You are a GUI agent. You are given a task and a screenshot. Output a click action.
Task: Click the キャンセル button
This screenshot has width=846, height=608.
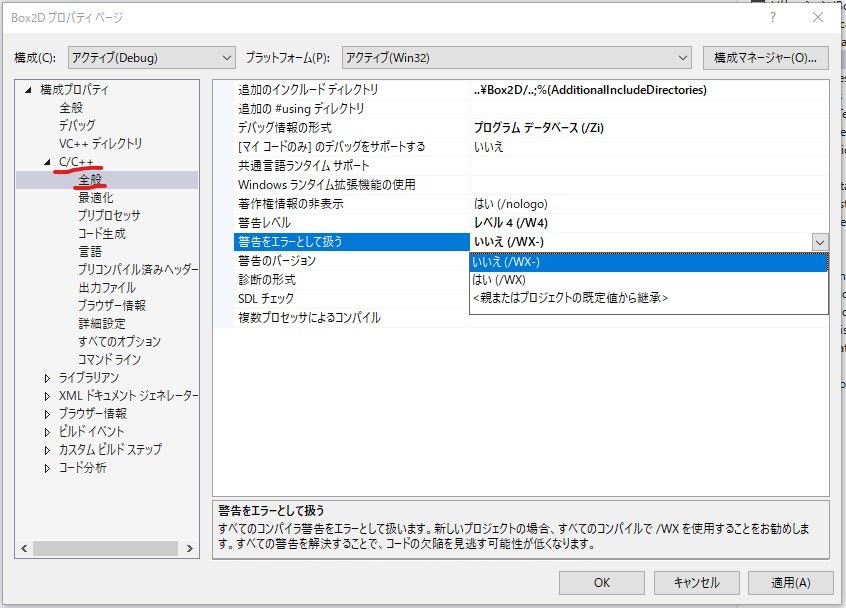coord(697,582)
